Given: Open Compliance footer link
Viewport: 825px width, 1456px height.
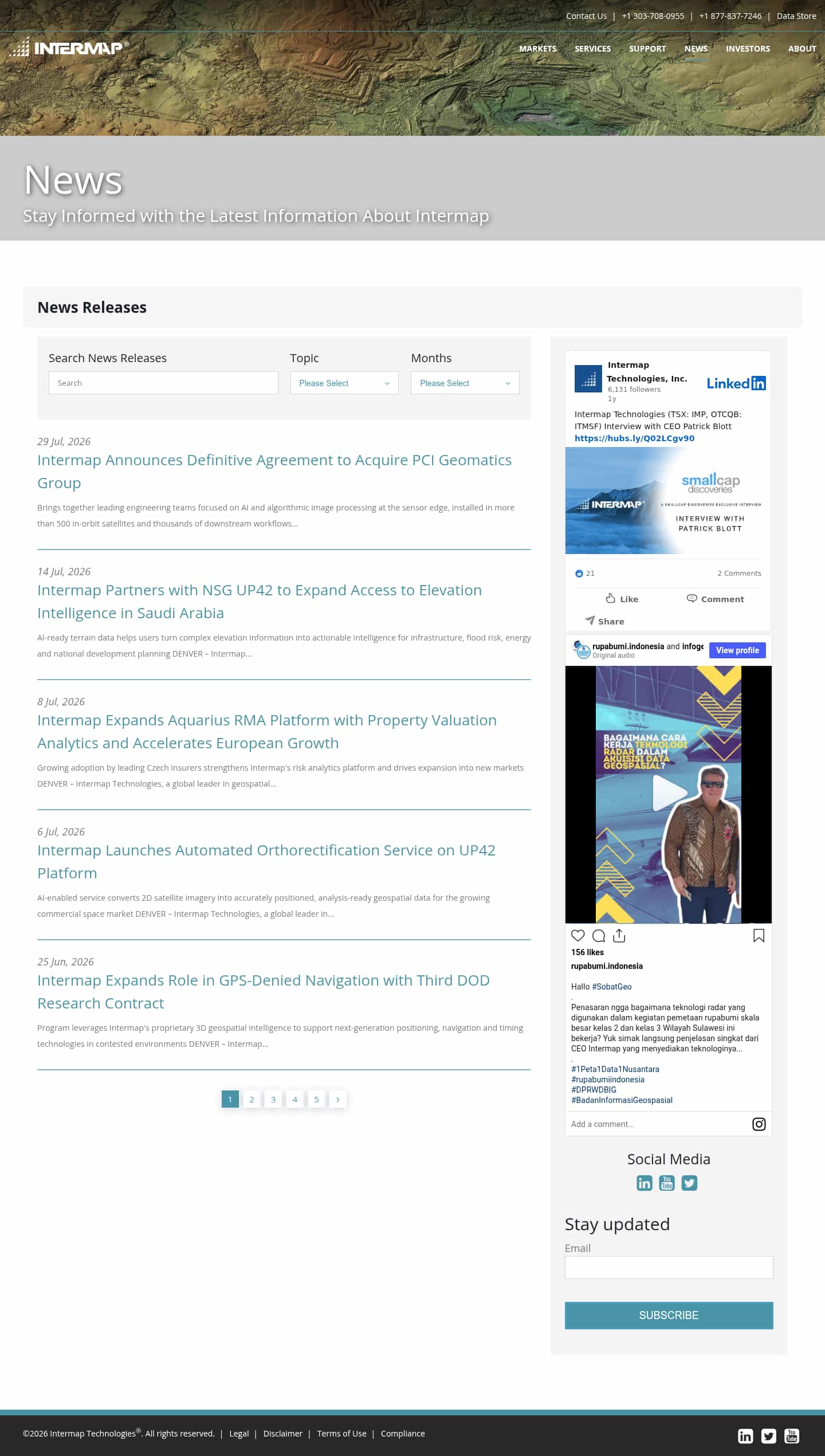Looking at the screenshot, I should [403, 1434].
